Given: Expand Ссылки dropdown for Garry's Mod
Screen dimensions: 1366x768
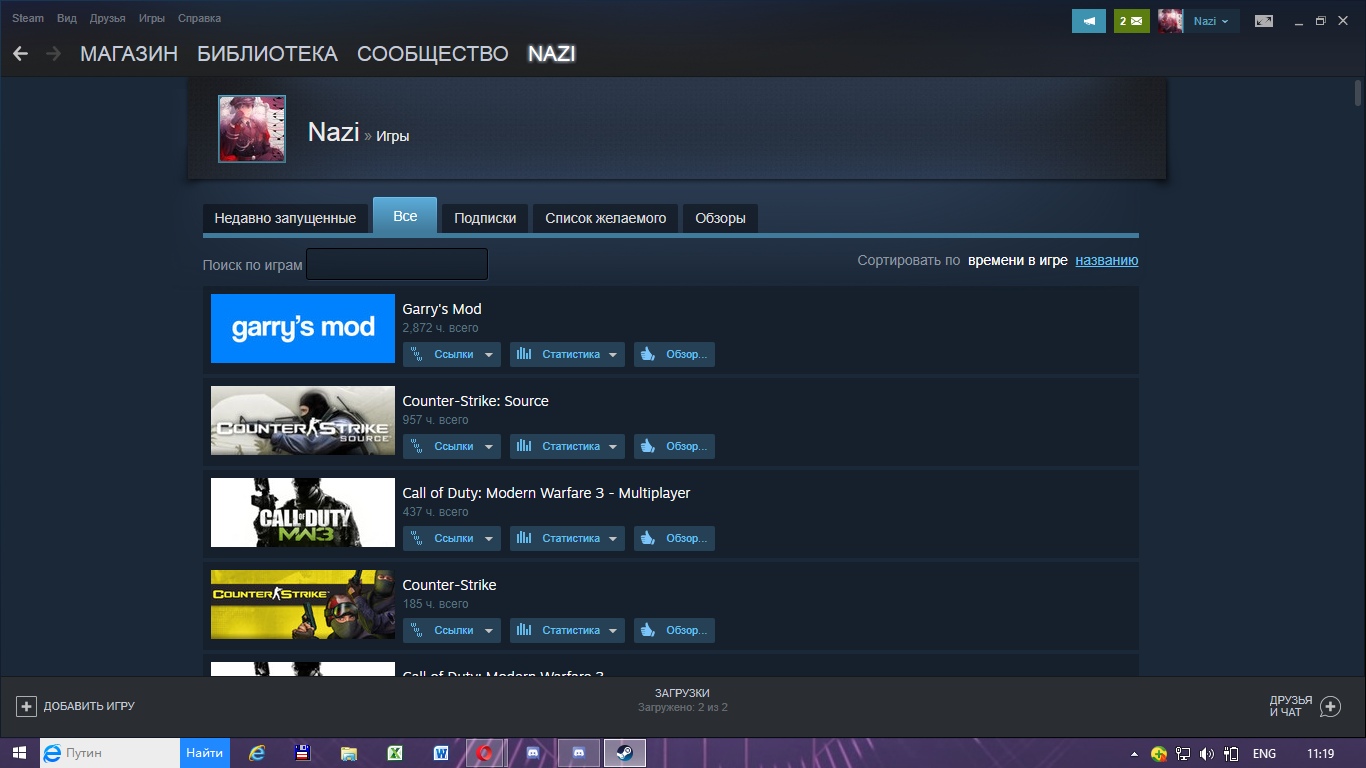Looking at the screenshot, I should 452,354.
